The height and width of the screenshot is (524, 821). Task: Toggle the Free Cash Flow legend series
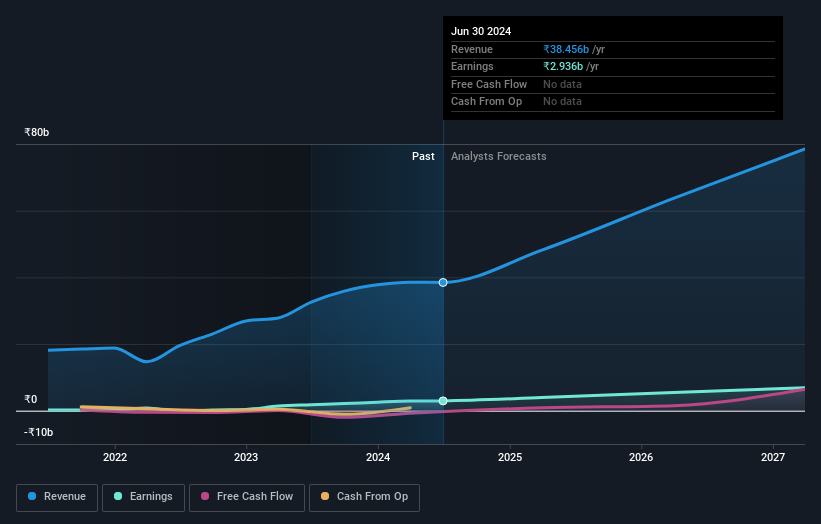[247, 497]
